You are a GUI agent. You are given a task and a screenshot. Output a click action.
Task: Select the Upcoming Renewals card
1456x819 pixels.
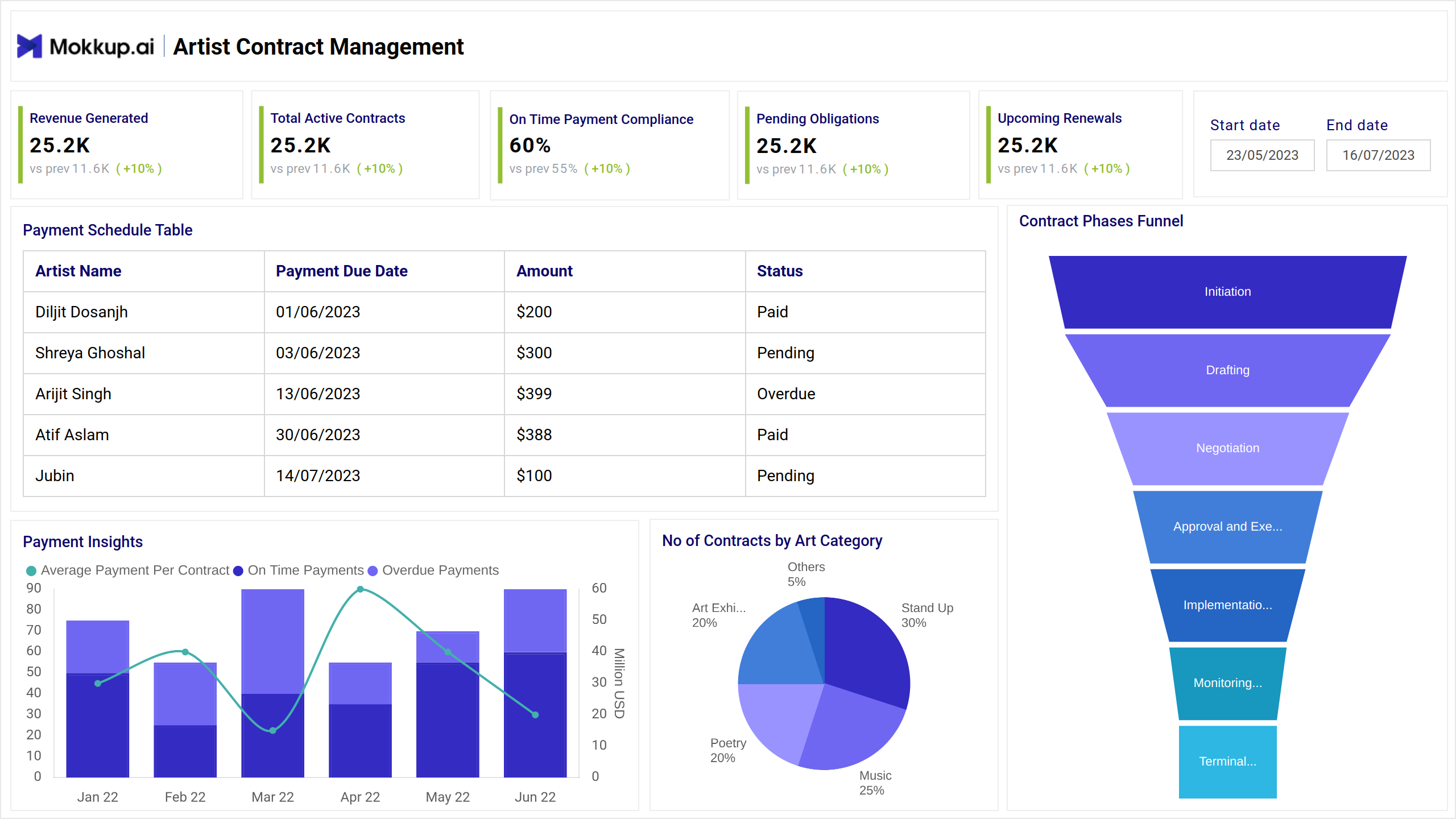pos(1080,145)
